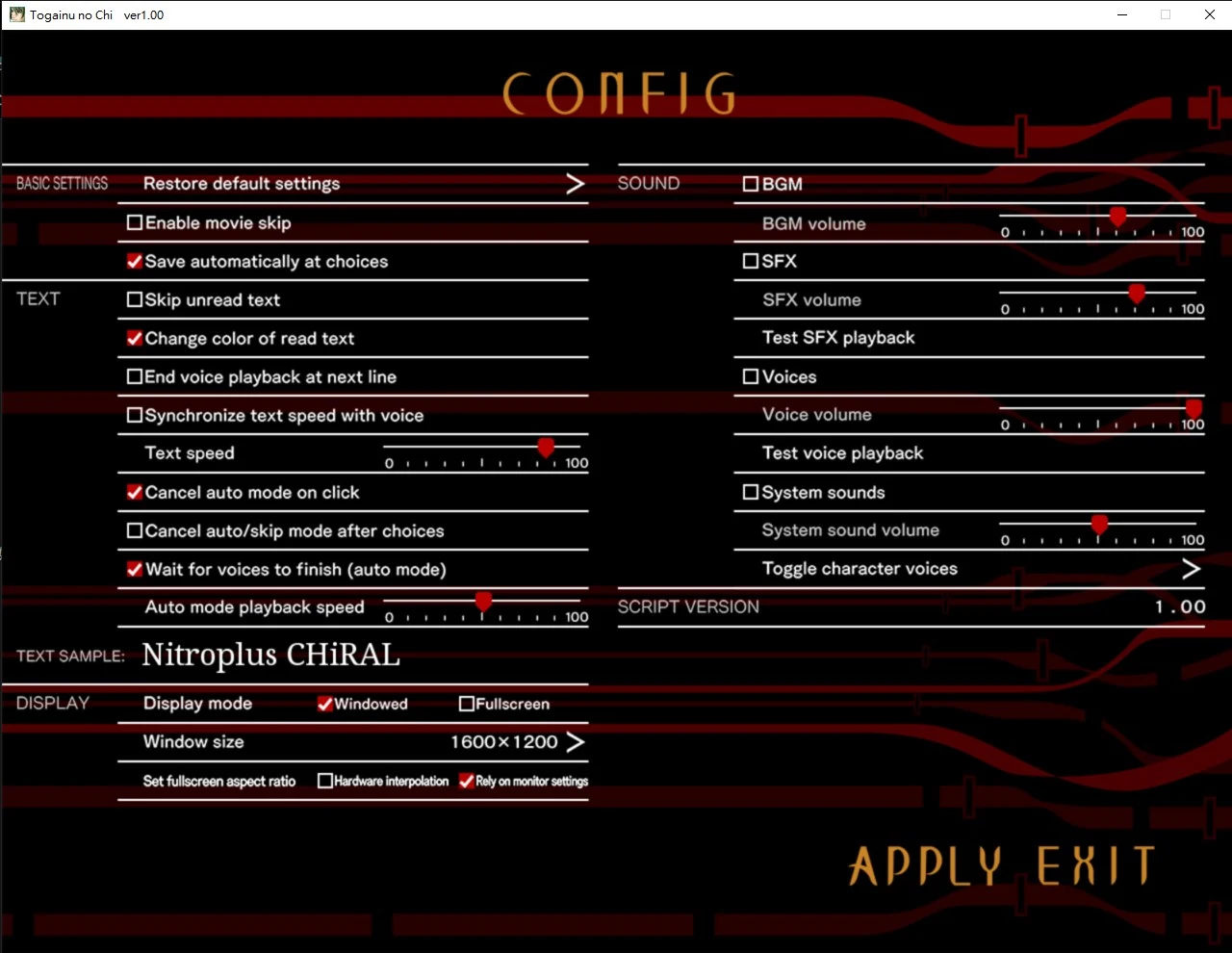Click the BASIC SETTINGS section label

coord(62,184)
